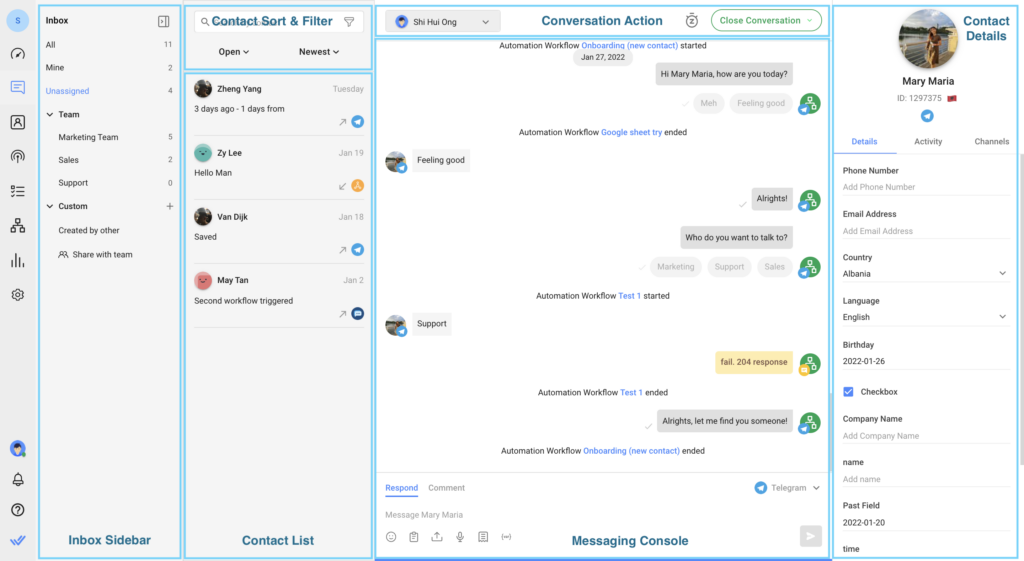Open the May Tan conversation
Screen dimensions: 1024x561
pyautogui.click(x=279, y=297)
